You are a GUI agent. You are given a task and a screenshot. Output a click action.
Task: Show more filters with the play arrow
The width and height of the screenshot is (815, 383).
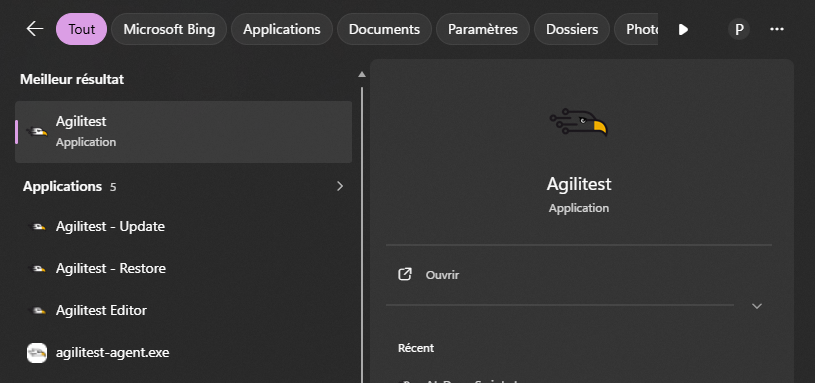coord(683,30)
